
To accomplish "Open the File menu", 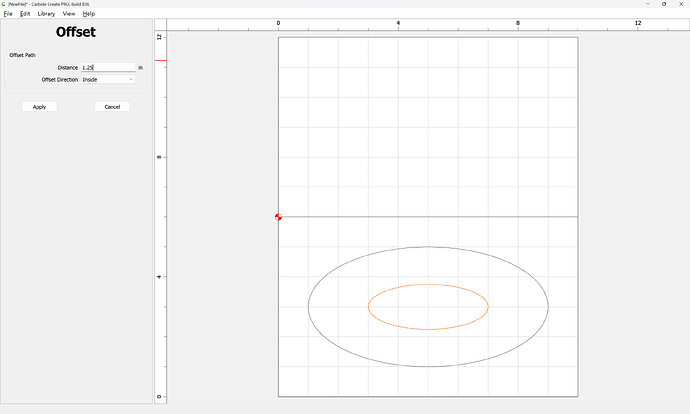I will point(7,14).
